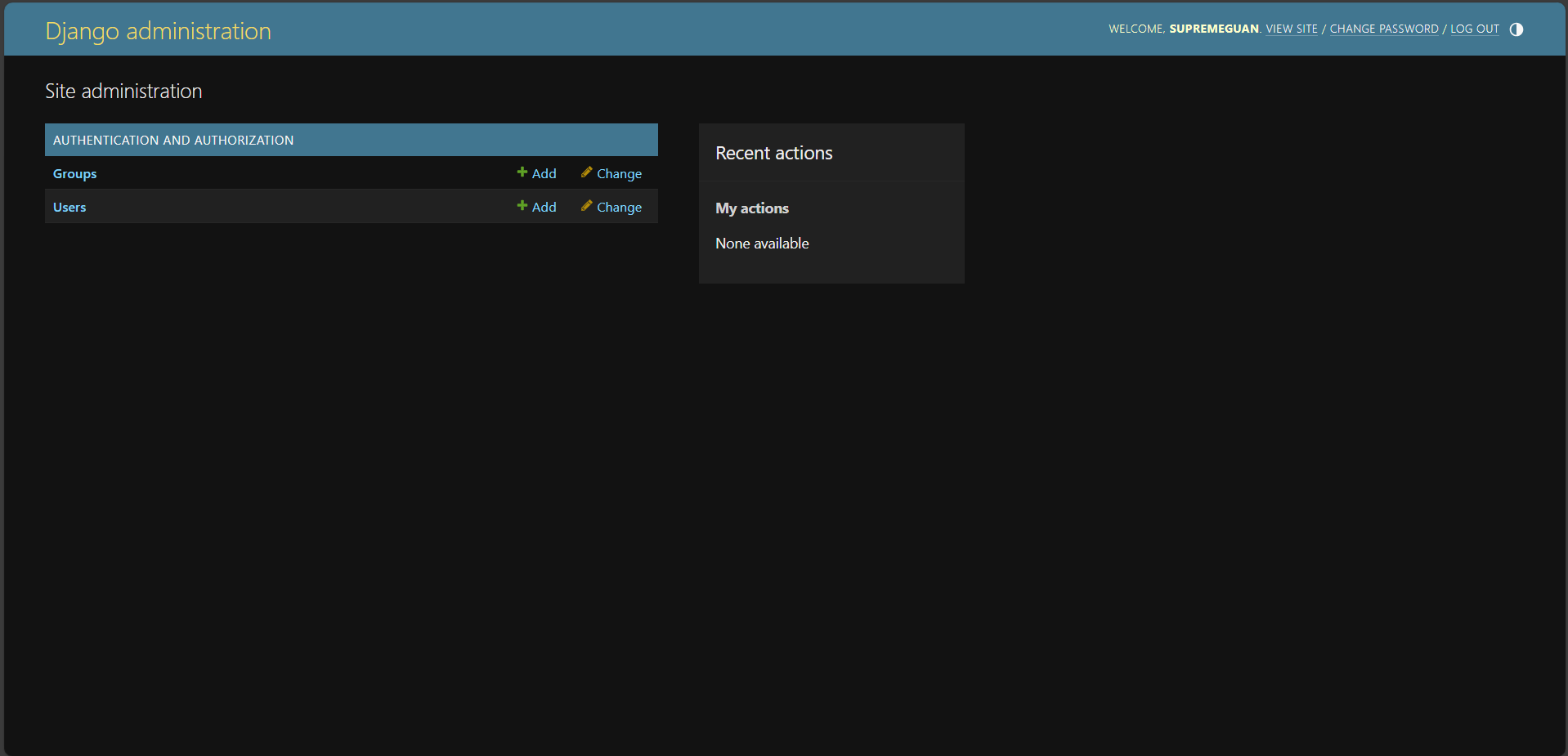Click the pencil icon in Users row

(586, 206)
